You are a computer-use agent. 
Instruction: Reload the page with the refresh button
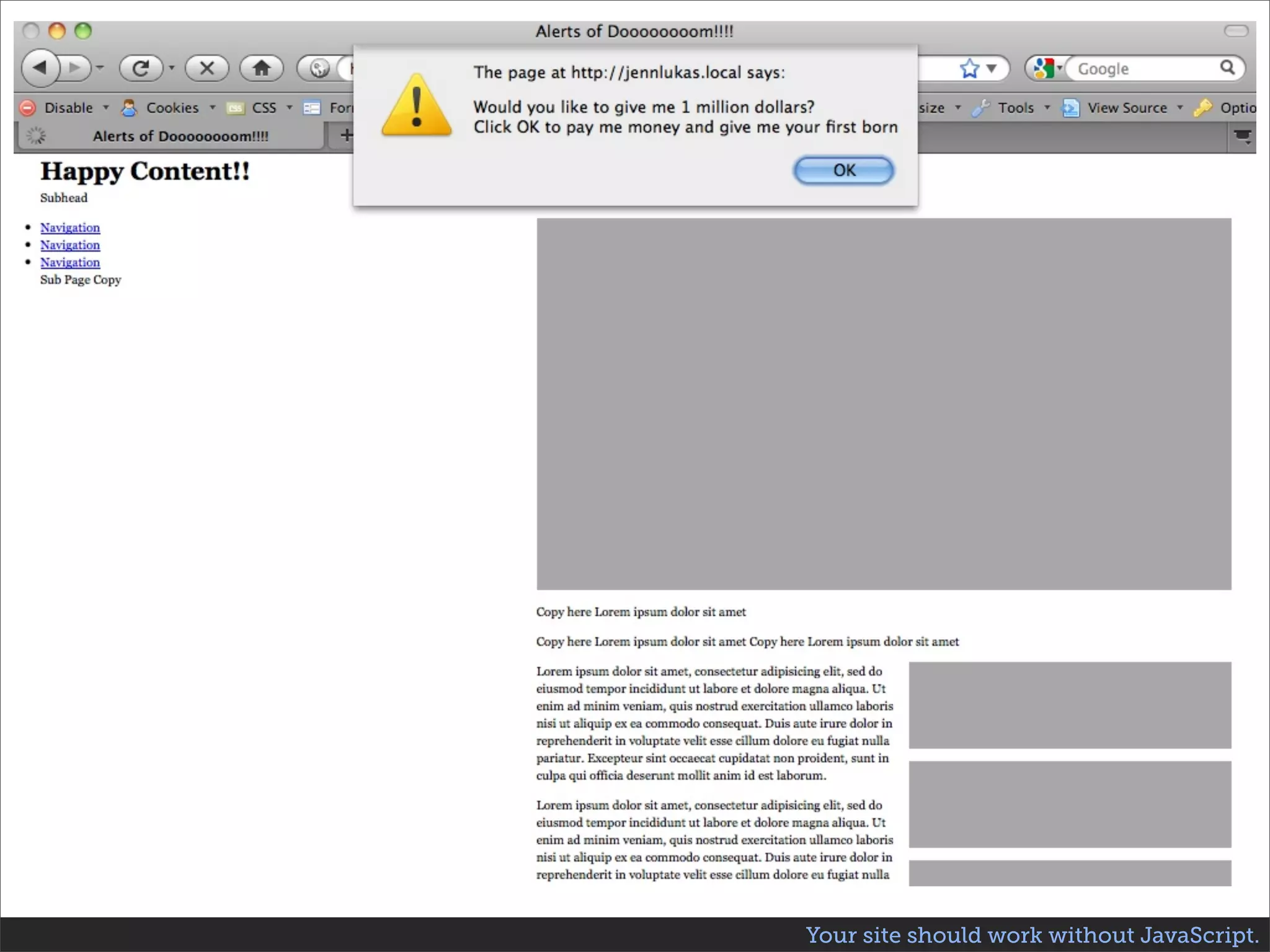point(141,68)
